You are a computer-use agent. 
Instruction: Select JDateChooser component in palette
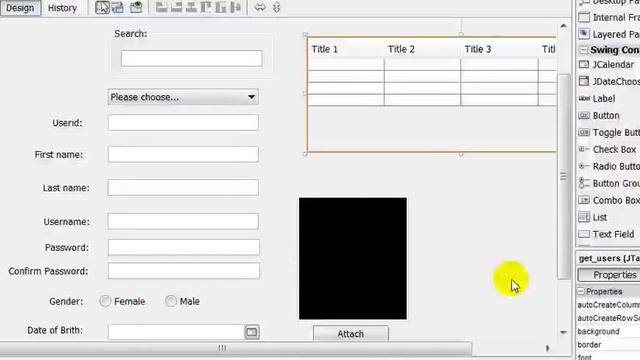click(609, 81)
